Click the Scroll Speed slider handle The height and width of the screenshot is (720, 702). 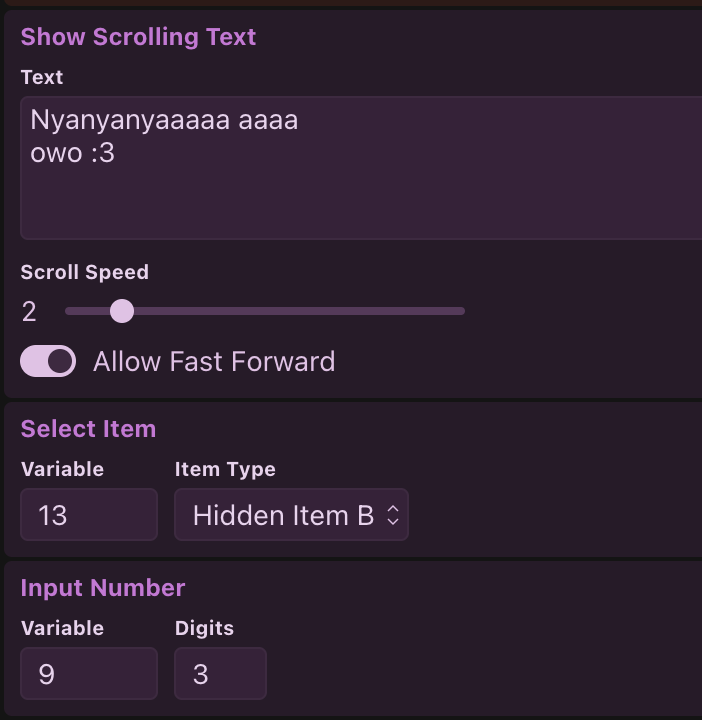[x=122, y=311]
